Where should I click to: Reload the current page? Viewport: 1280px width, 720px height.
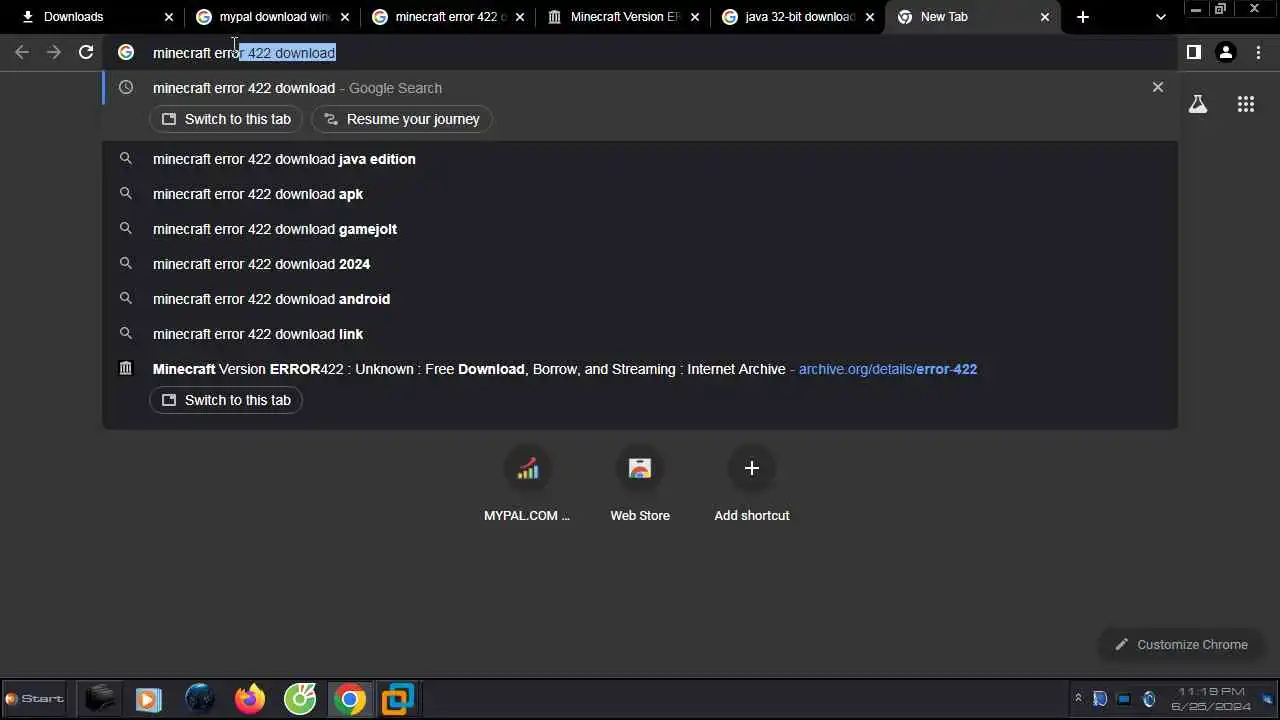86,52
